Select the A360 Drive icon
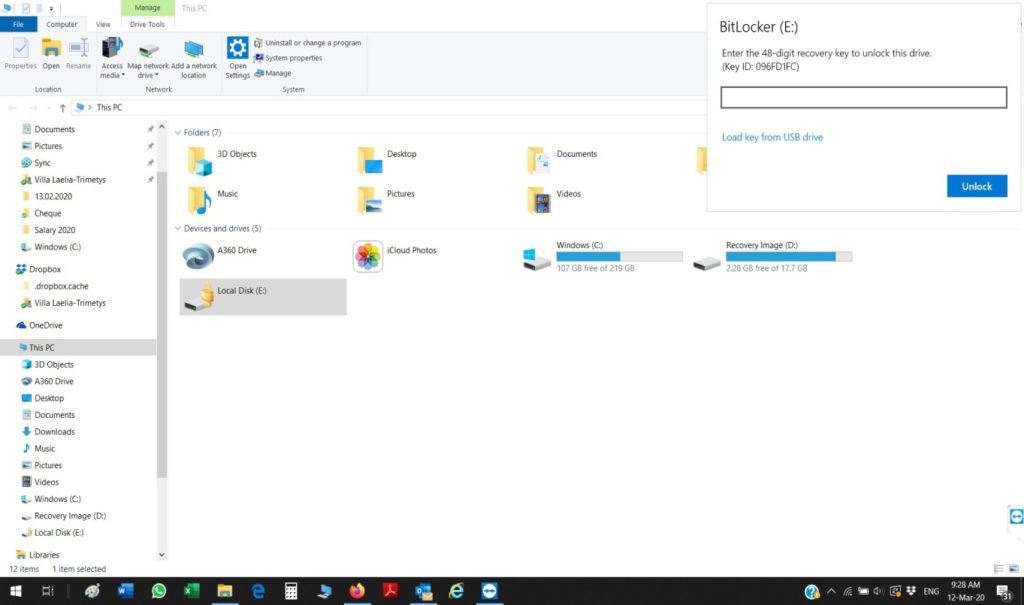1024x605 pixels. point(198,256)
